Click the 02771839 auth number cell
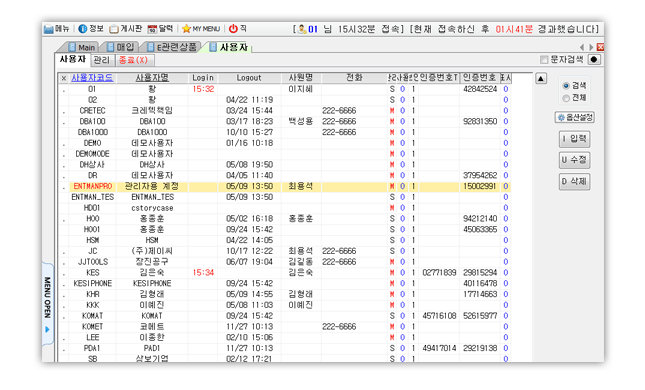This screenshot has height=390, width=645. click(x=439, y=273)
